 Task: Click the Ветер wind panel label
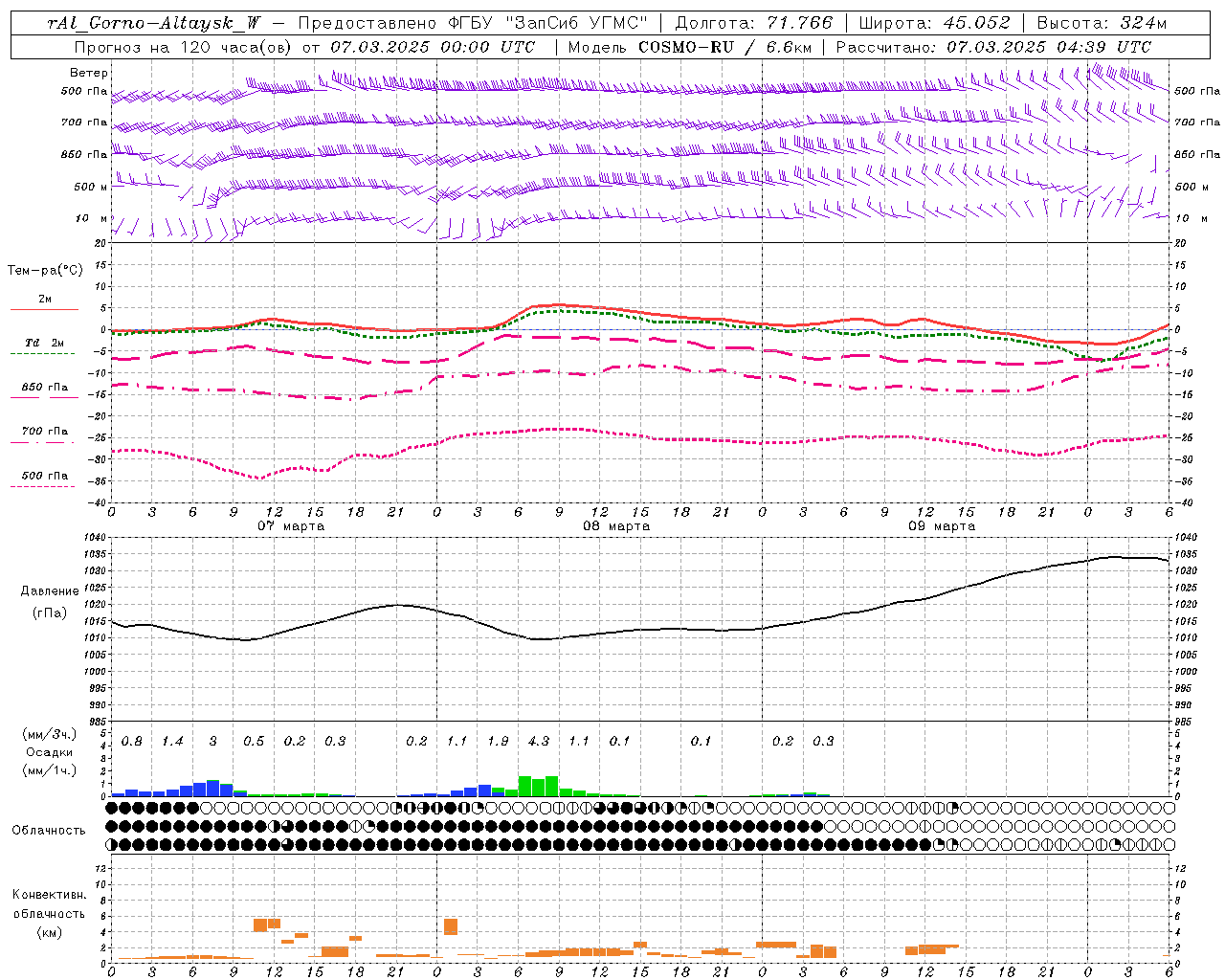(89, 73)
